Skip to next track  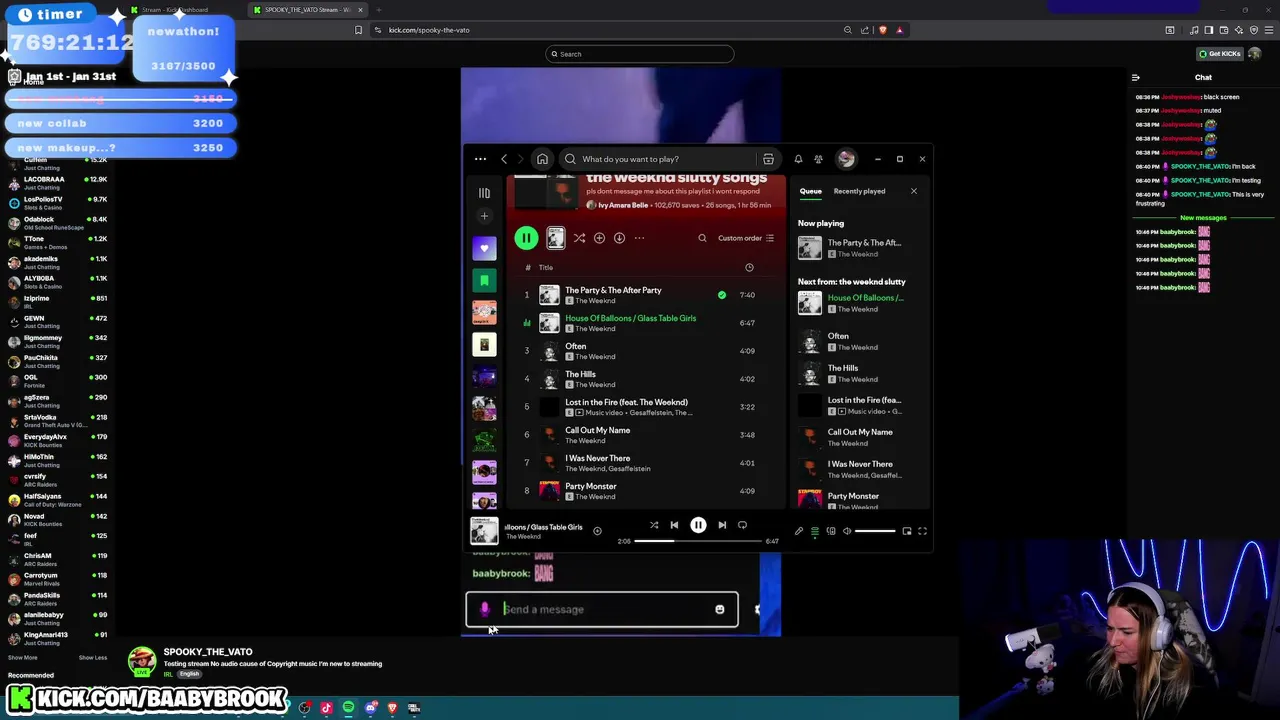(722, 525)
